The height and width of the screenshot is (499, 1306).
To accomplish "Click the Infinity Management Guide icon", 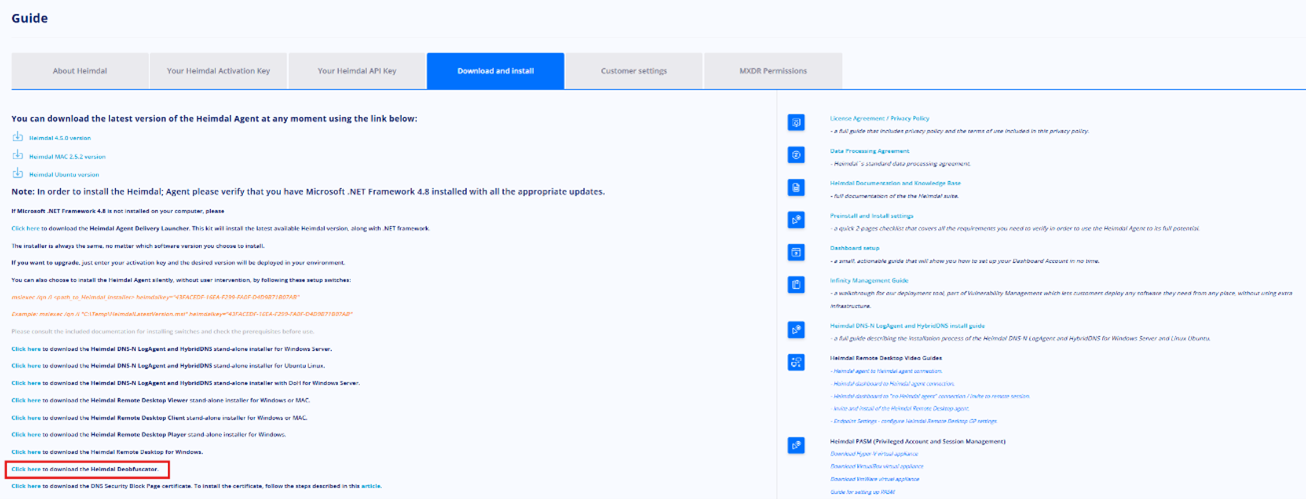I will (796, 284).
